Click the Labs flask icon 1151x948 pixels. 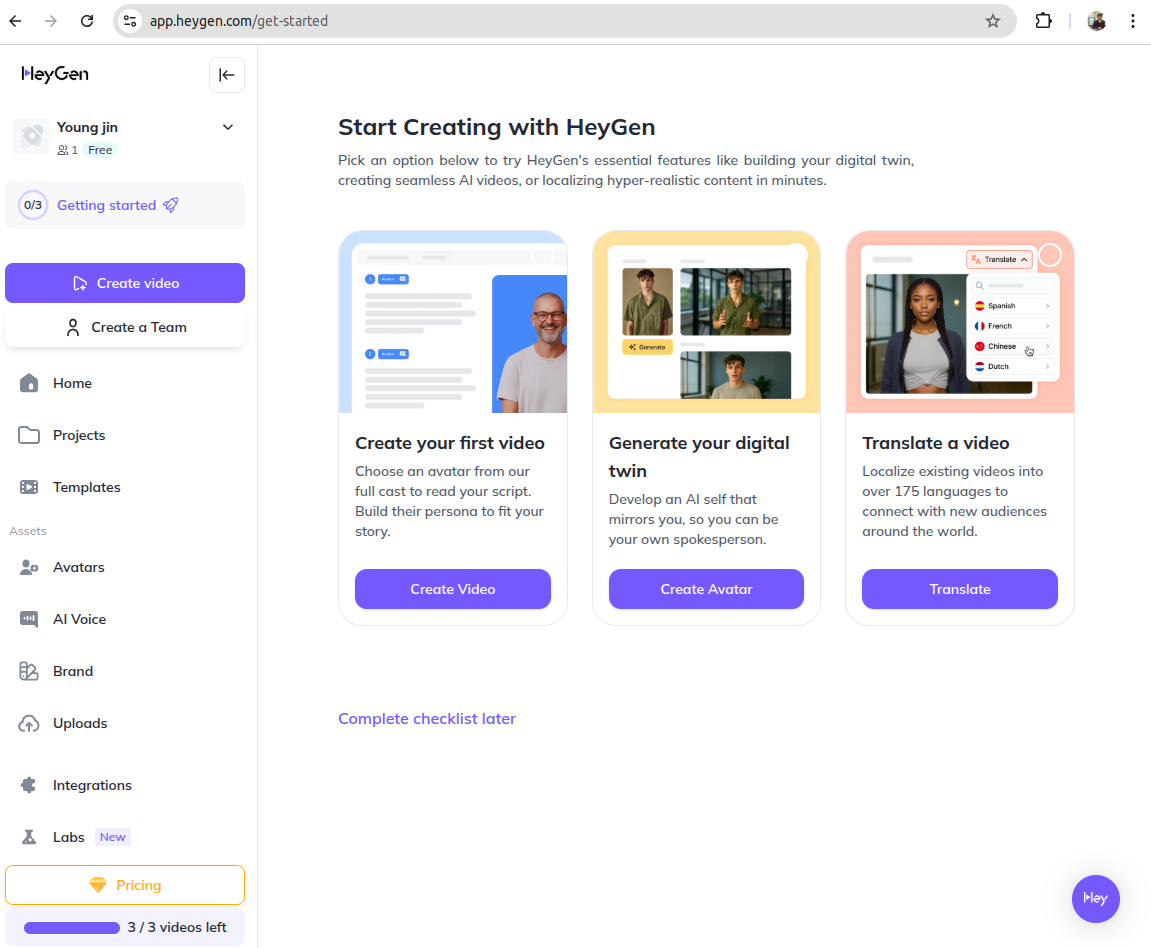click(x=29, y=838)
